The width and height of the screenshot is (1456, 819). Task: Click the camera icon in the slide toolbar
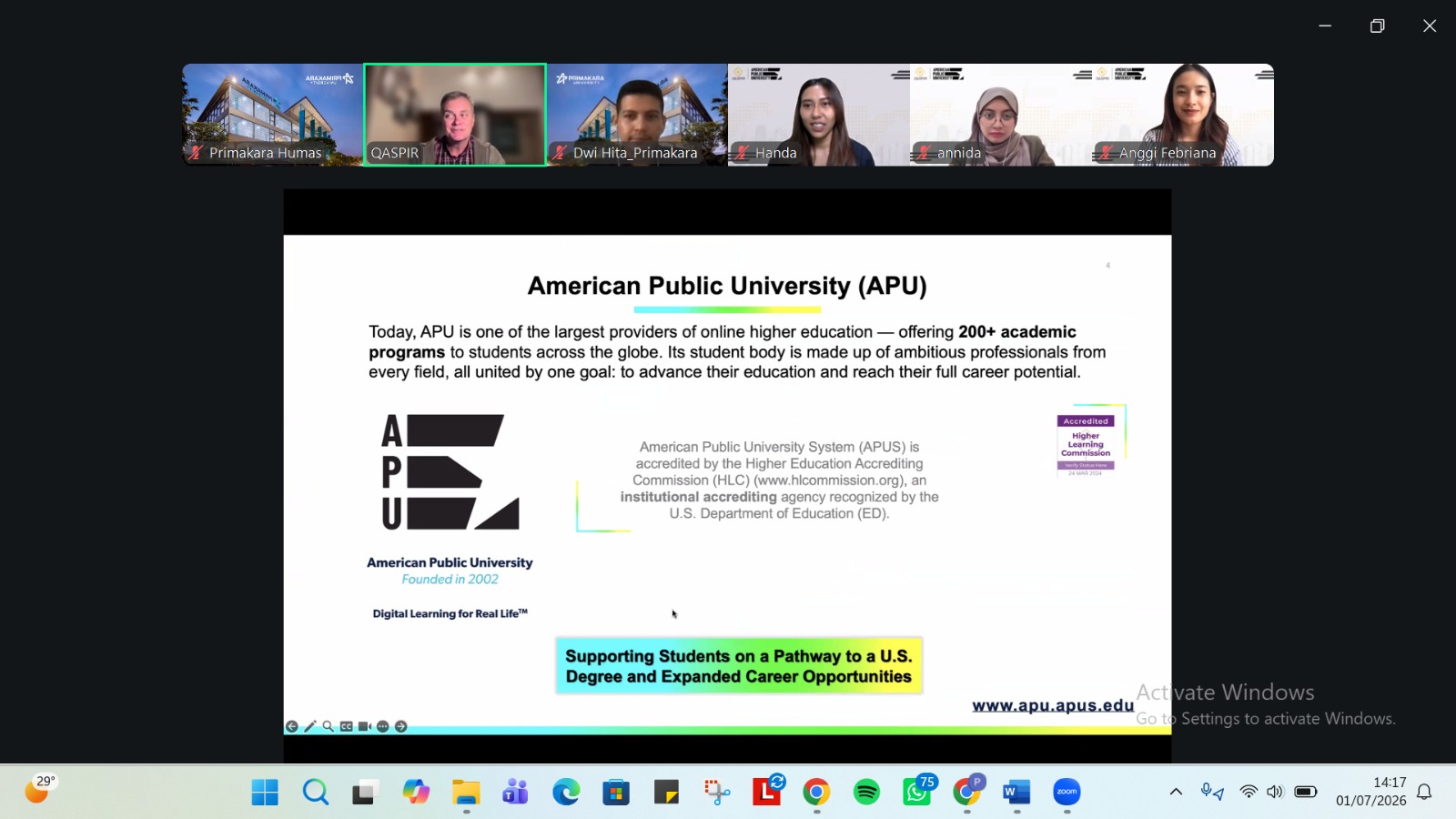click(x=364, y=726)
